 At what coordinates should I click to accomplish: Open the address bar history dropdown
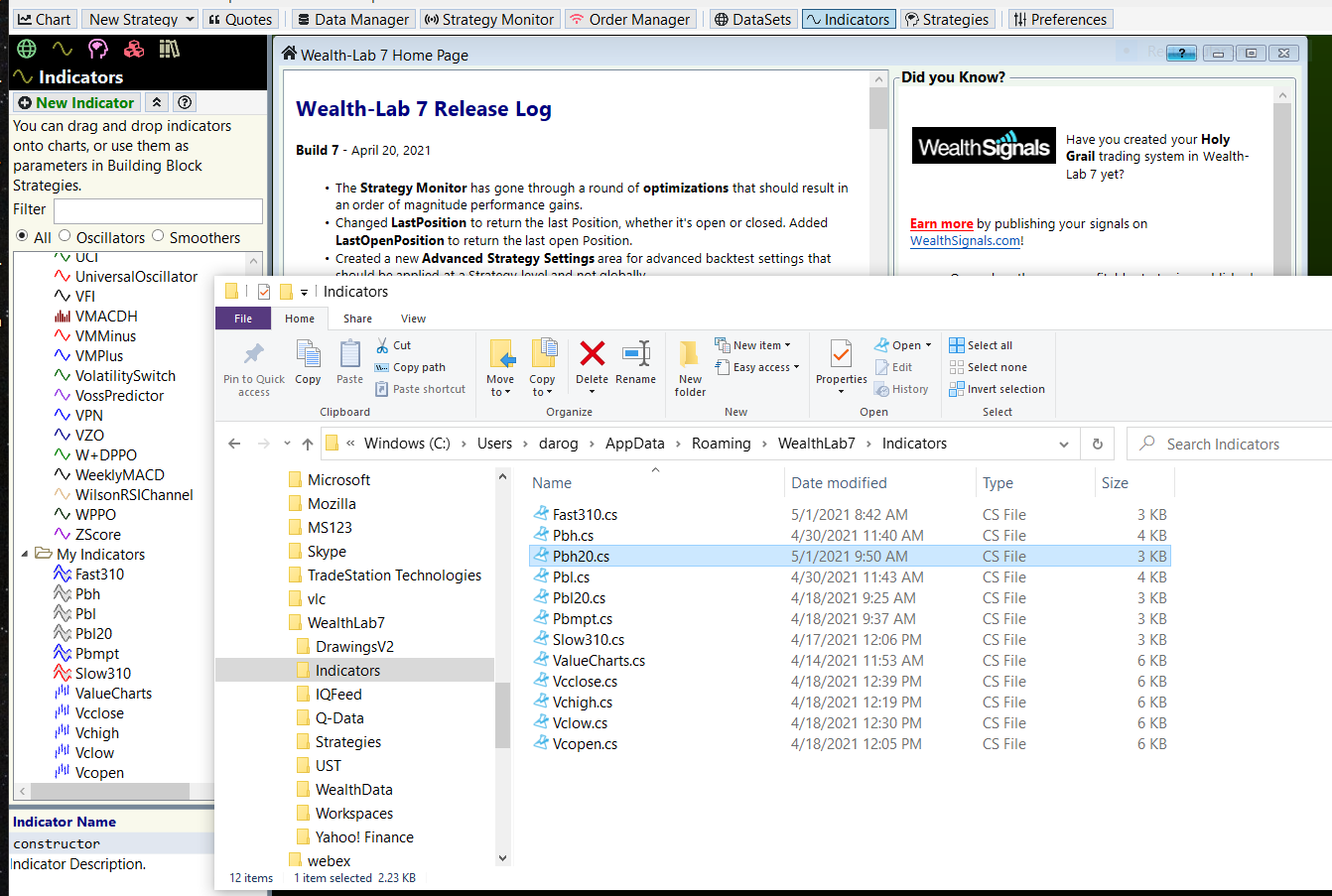pyautogui.click(x=1064, y=444)
